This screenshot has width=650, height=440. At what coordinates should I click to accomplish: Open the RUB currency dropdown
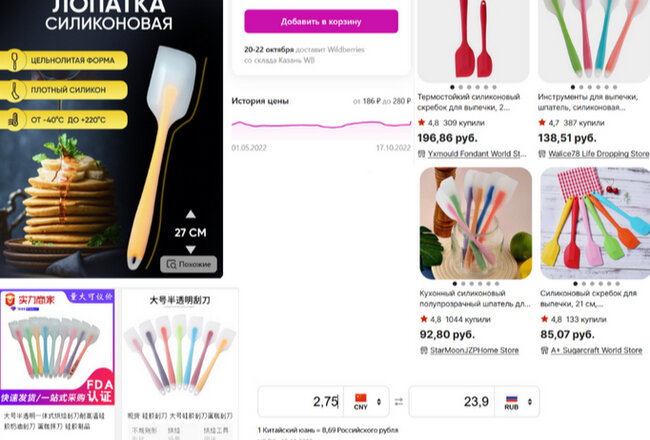click(517, 401)
